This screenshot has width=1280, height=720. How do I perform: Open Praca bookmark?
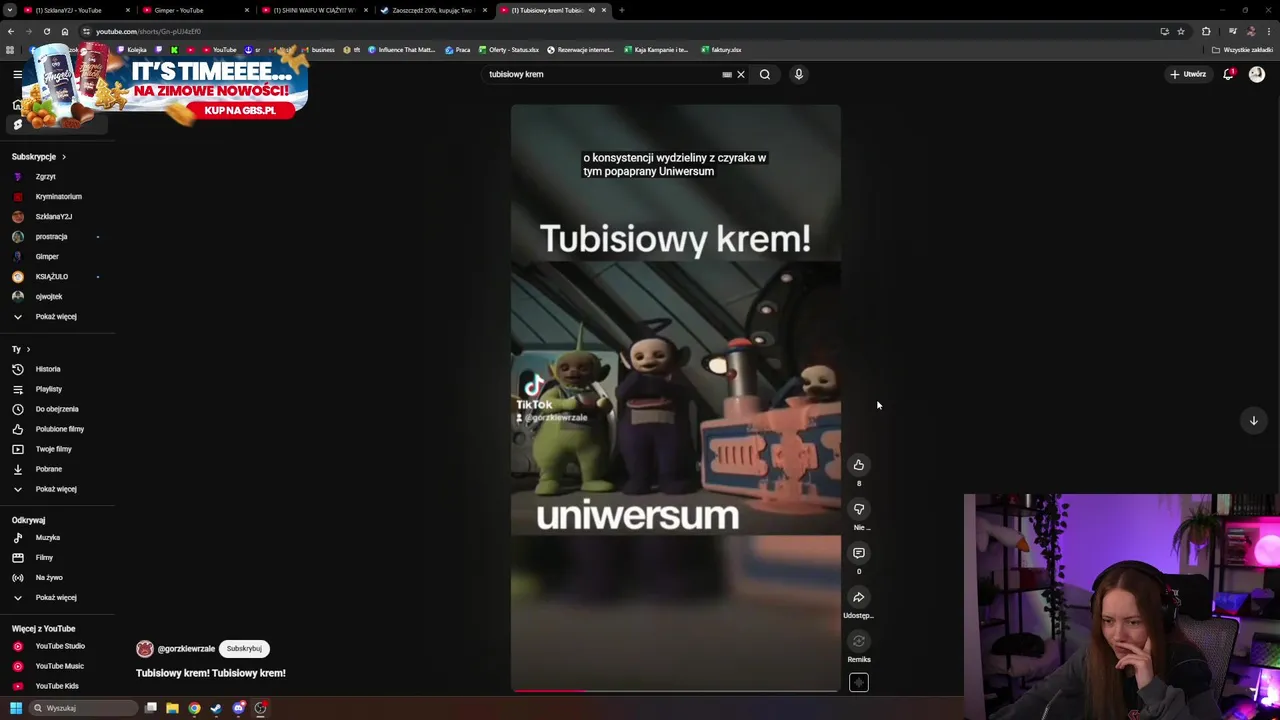pyautogui.click(x=458, y=50)
